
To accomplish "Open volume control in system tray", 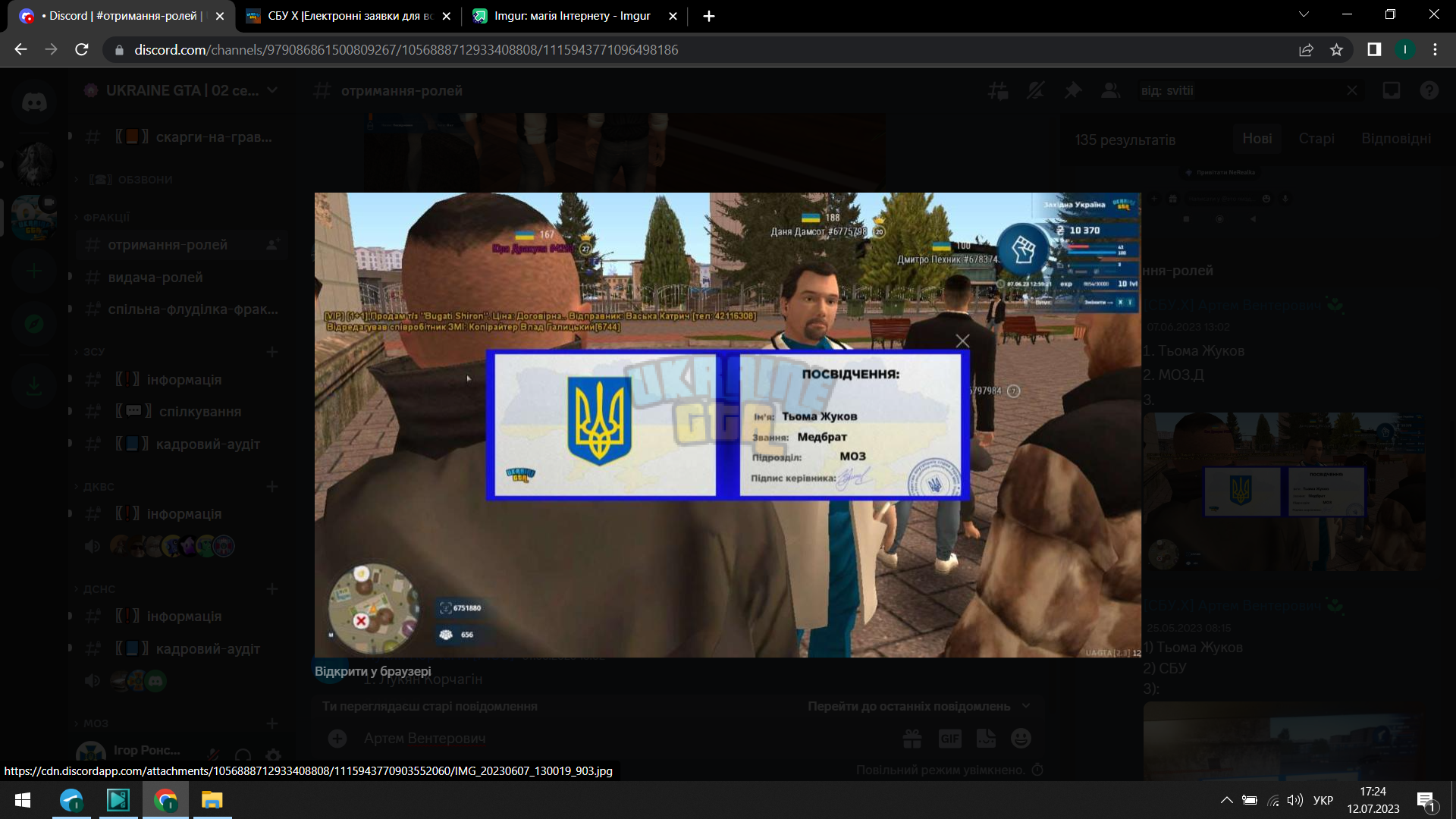I will tap(1295, 800).
